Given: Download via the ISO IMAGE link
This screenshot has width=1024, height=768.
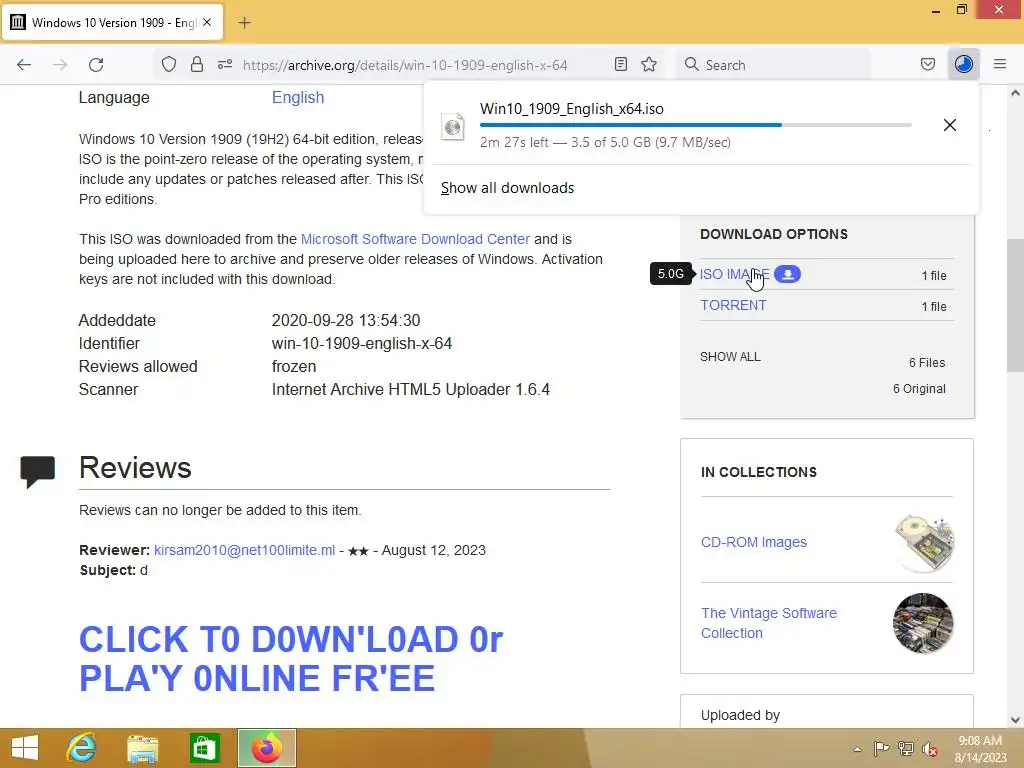Looking at the screenshot, I should [734, 274].
